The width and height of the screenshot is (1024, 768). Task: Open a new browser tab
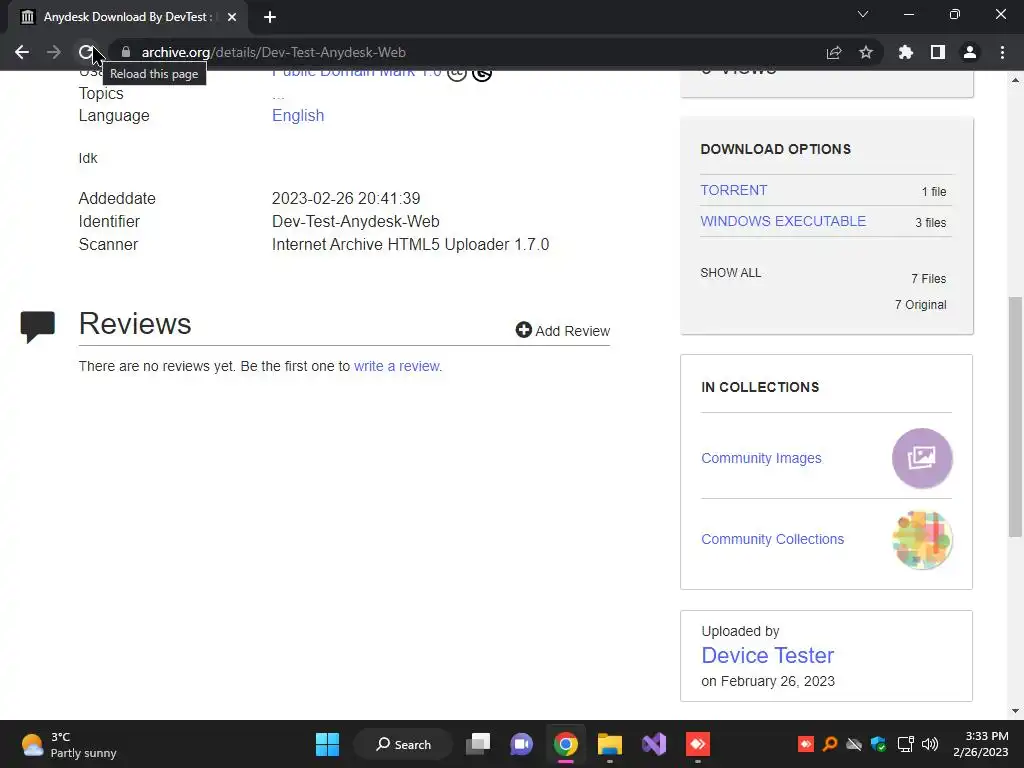click(x=270, y=17)
